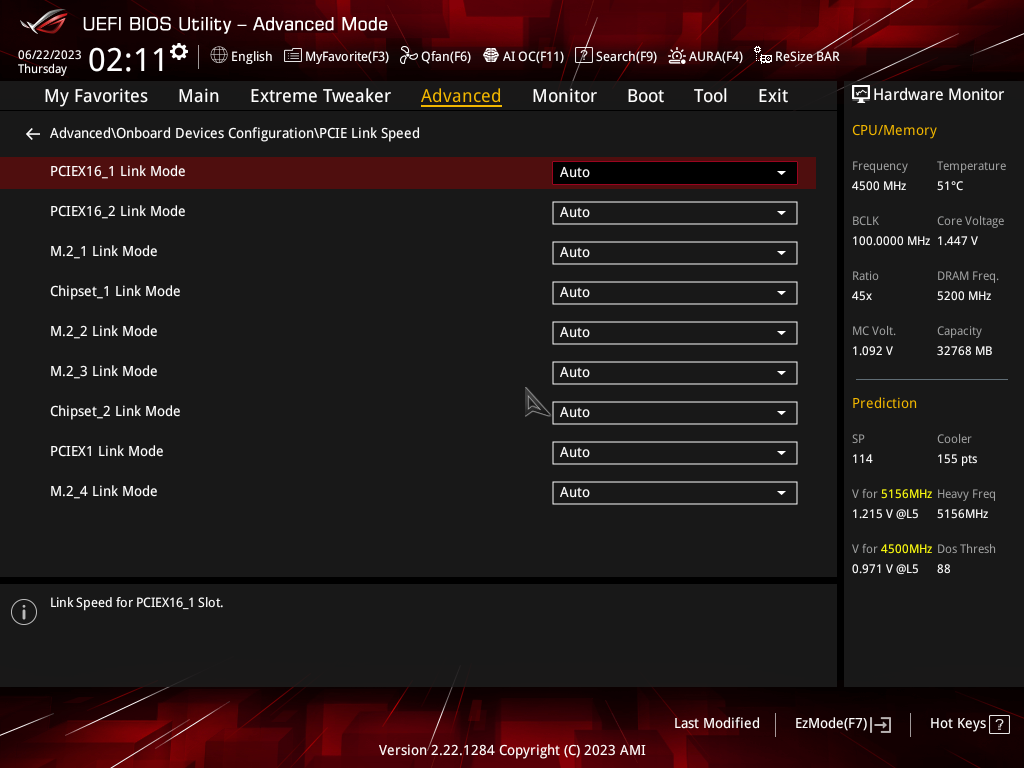Open the Monitor tab
The width and height of the screenshot is (1024, 768).
point(564,96)
